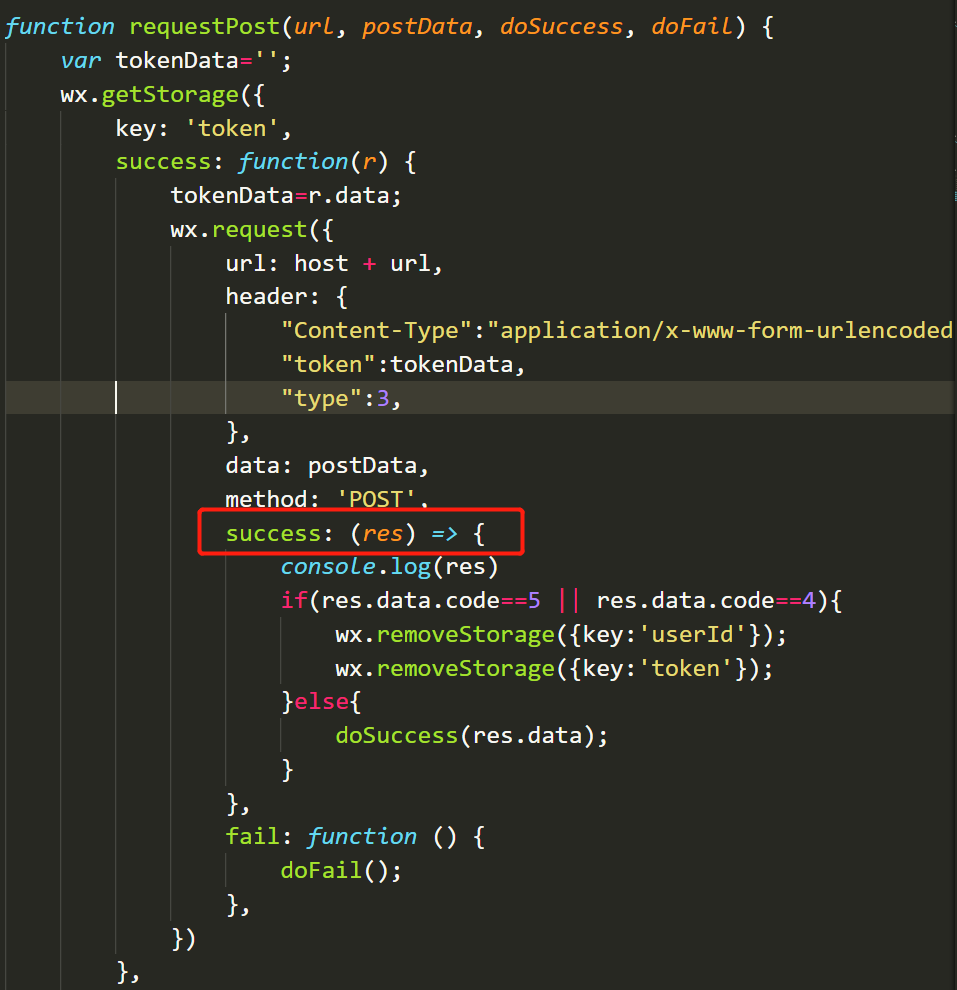Click the 'fail: function ()' line
Viewport: 957px width, 990px height.
pos(355,837)
